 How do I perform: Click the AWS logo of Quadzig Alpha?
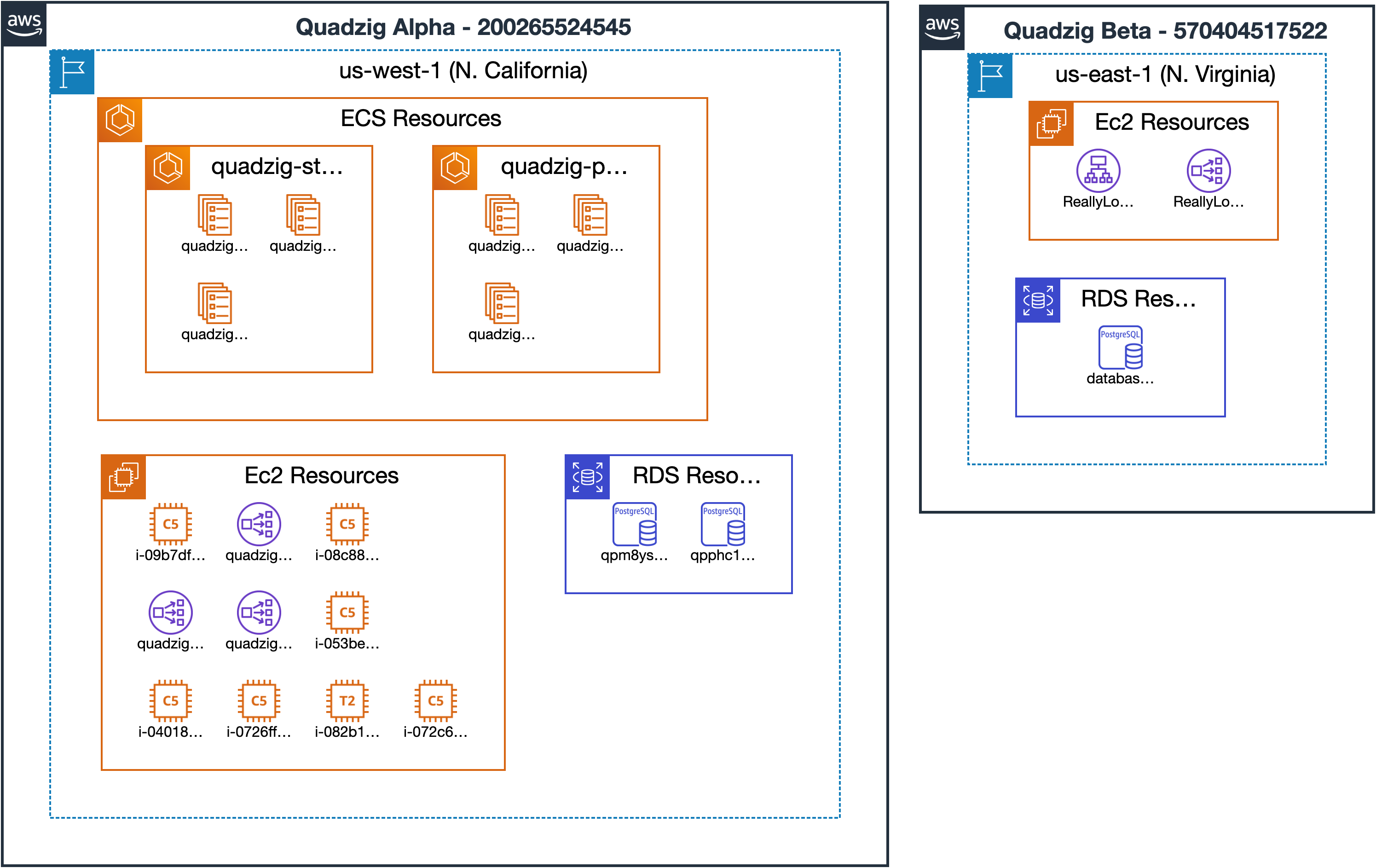click(24, 24)
